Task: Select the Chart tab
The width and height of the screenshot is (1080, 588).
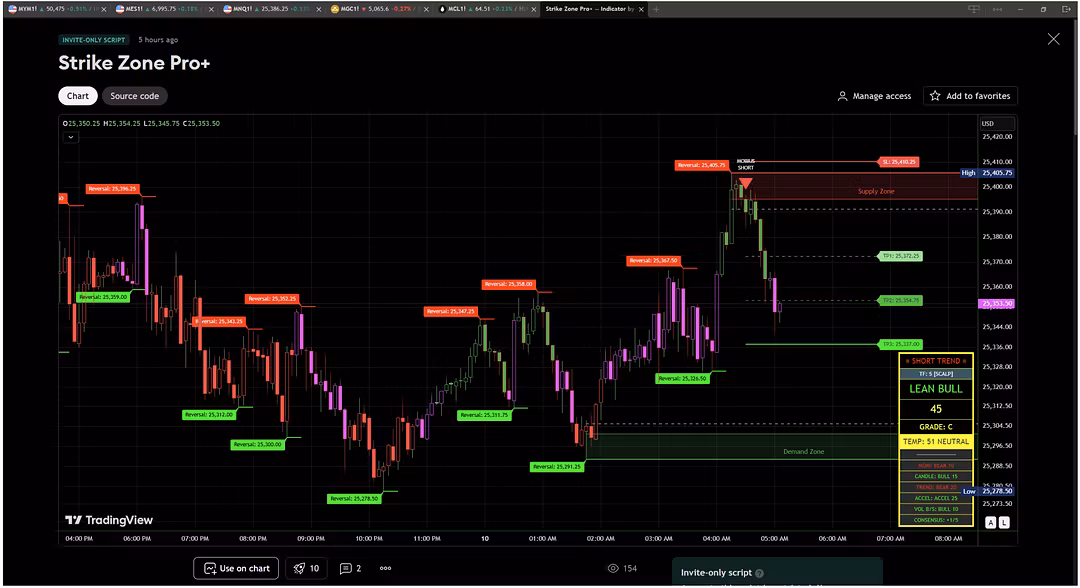Action: pyautogui.click(x=78, y=96)
